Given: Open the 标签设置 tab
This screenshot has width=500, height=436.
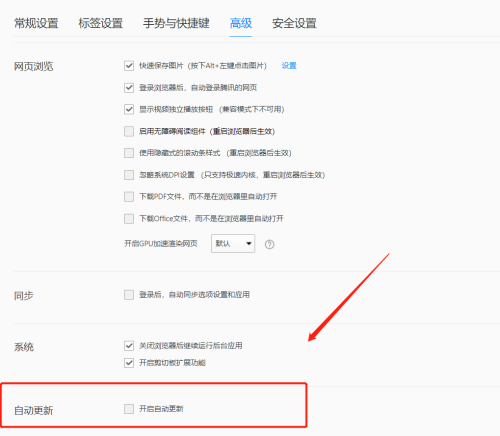Looking at the screenshot, I should pyautogui.click(x=101, y=23).
